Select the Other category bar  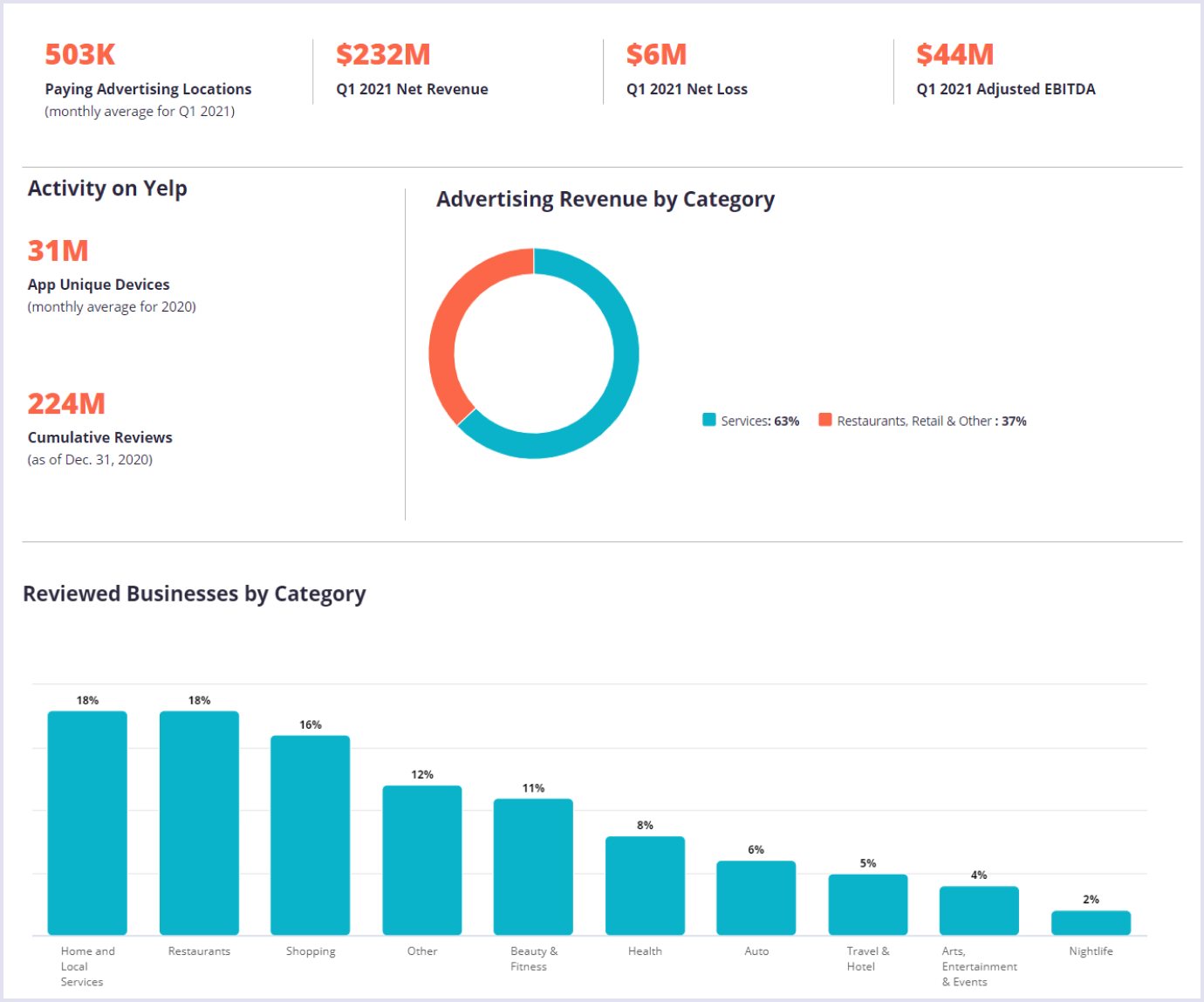422,861
